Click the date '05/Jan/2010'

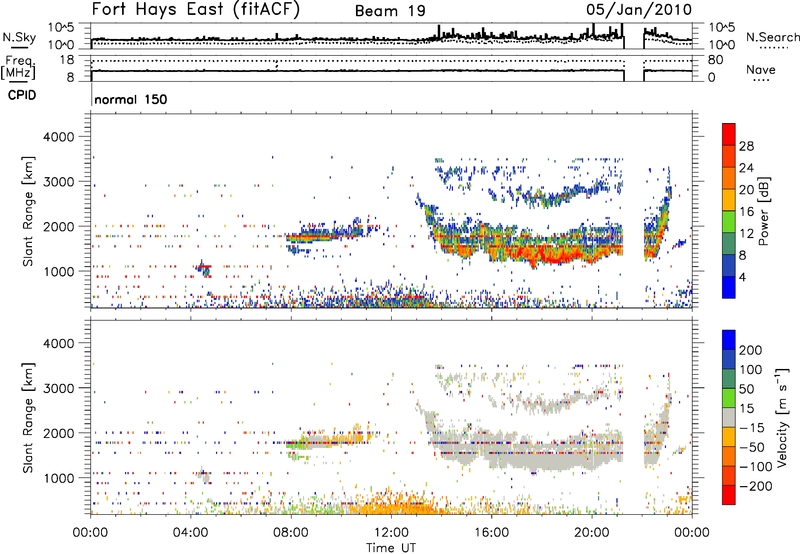click(639, 10)
